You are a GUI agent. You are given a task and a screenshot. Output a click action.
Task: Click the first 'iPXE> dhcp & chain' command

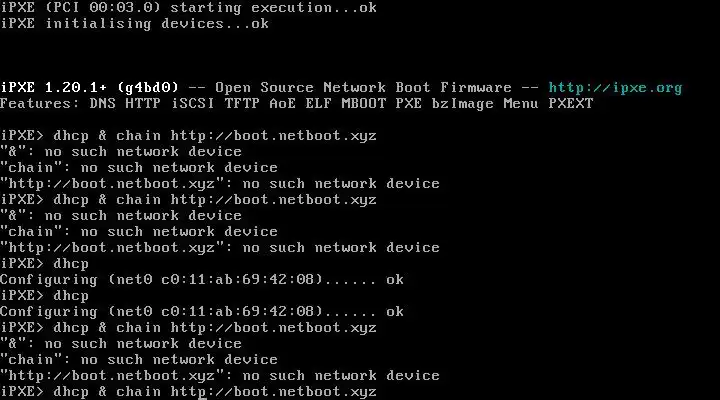(188, 135)
